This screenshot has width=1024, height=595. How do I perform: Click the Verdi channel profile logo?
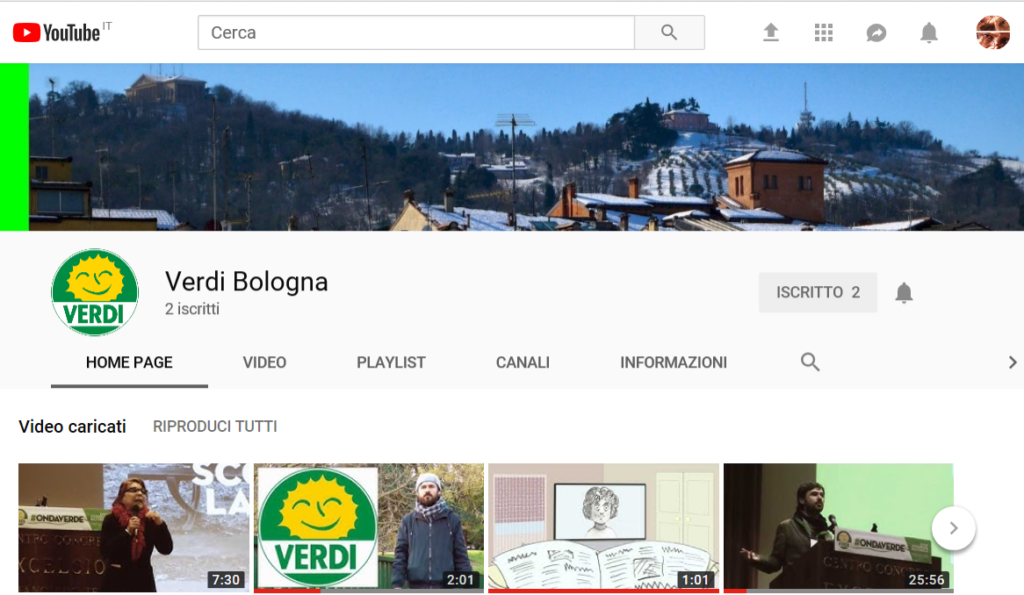[x=95, y=292]
